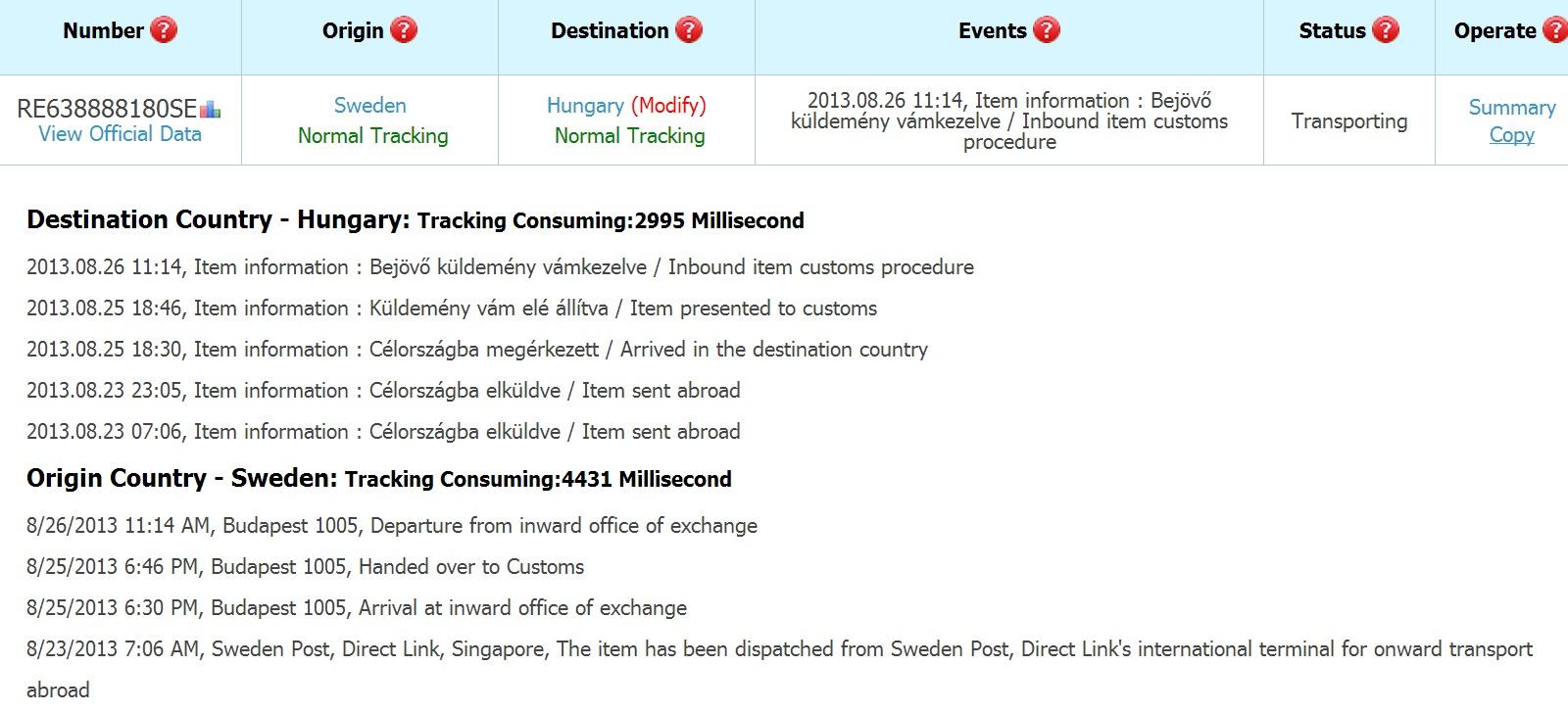Viewport: 1568px width, 713px height.
Task: Click Normal Tracking under Hungary
Action: pyautogui.click(x=629, y=135)
